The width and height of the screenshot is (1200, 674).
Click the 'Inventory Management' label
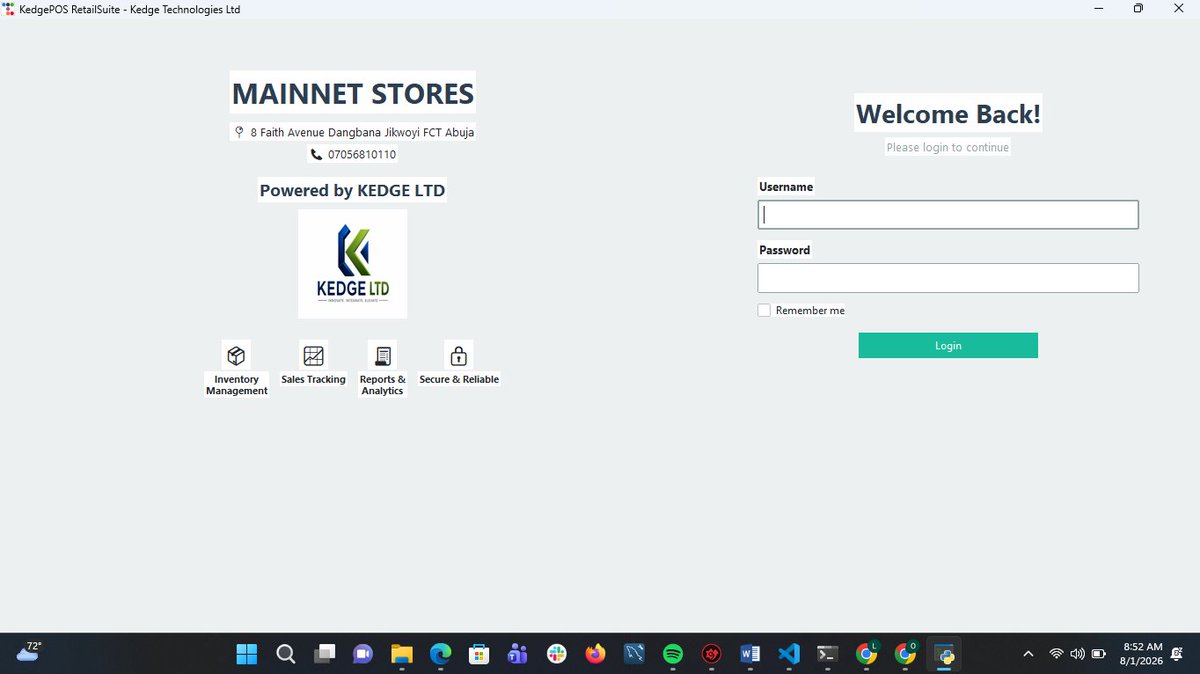pos(237,385)
